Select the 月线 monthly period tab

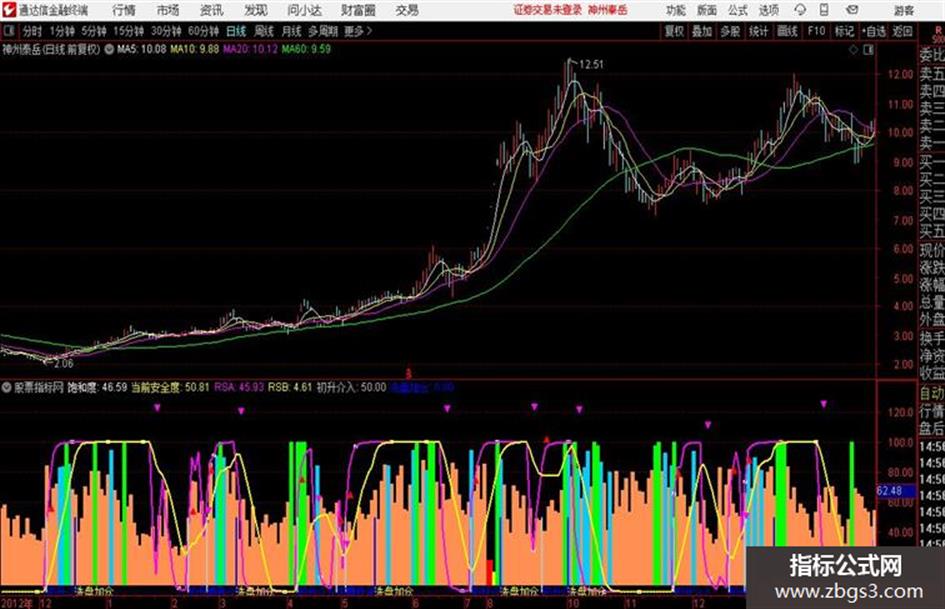click(292, 31)
